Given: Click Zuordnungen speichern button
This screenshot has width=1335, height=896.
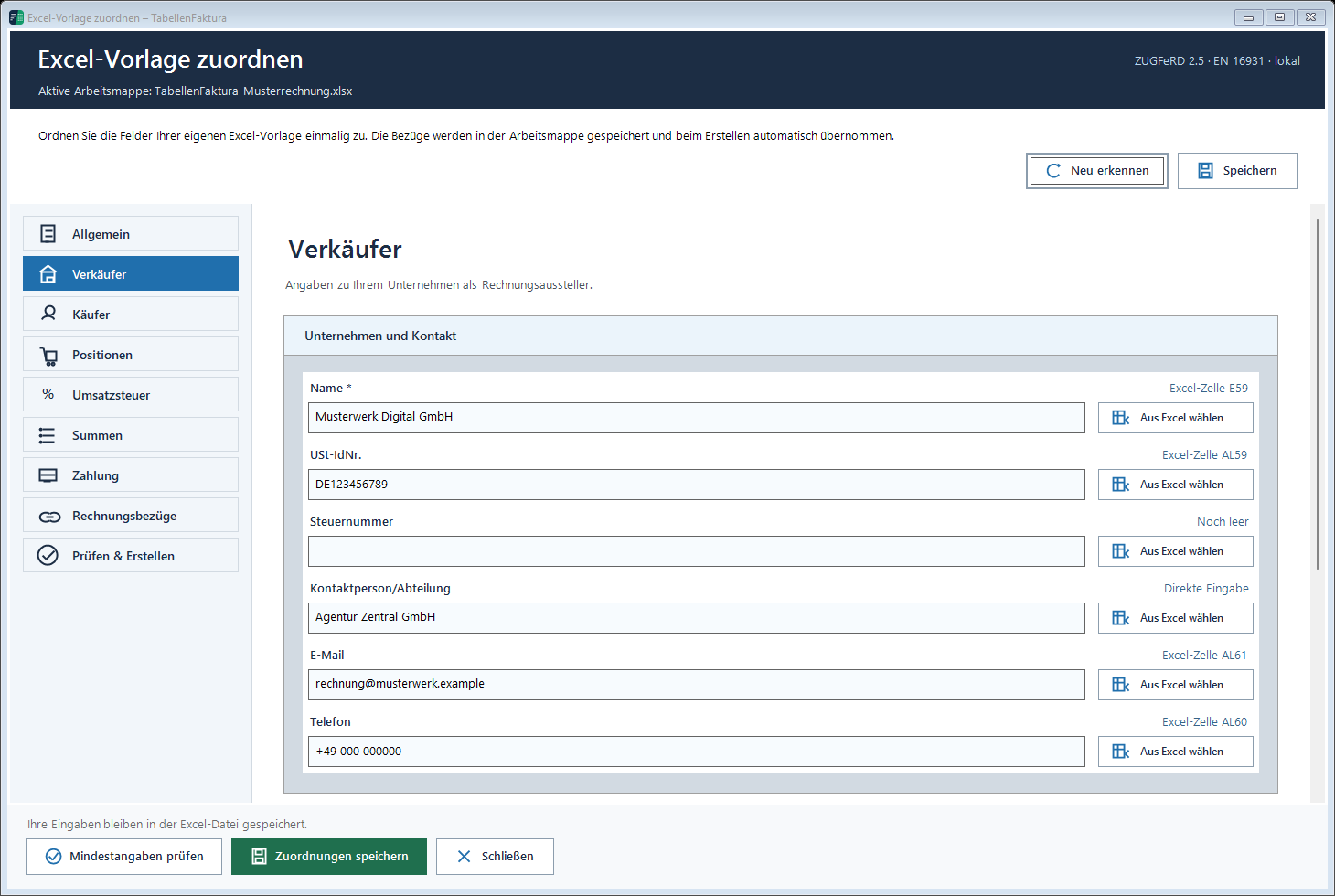Looking at the screenshot, I should click(329, 857).
